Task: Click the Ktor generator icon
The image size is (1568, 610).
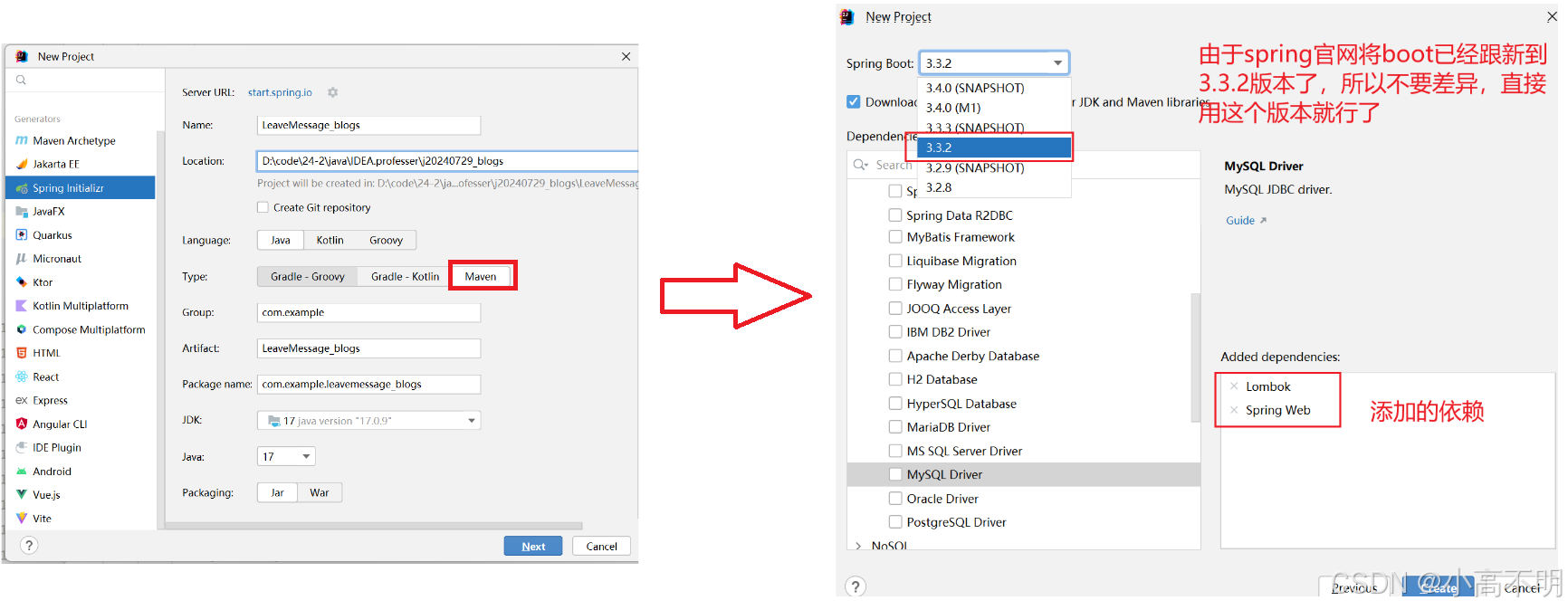Action: [x=22, y=282]
